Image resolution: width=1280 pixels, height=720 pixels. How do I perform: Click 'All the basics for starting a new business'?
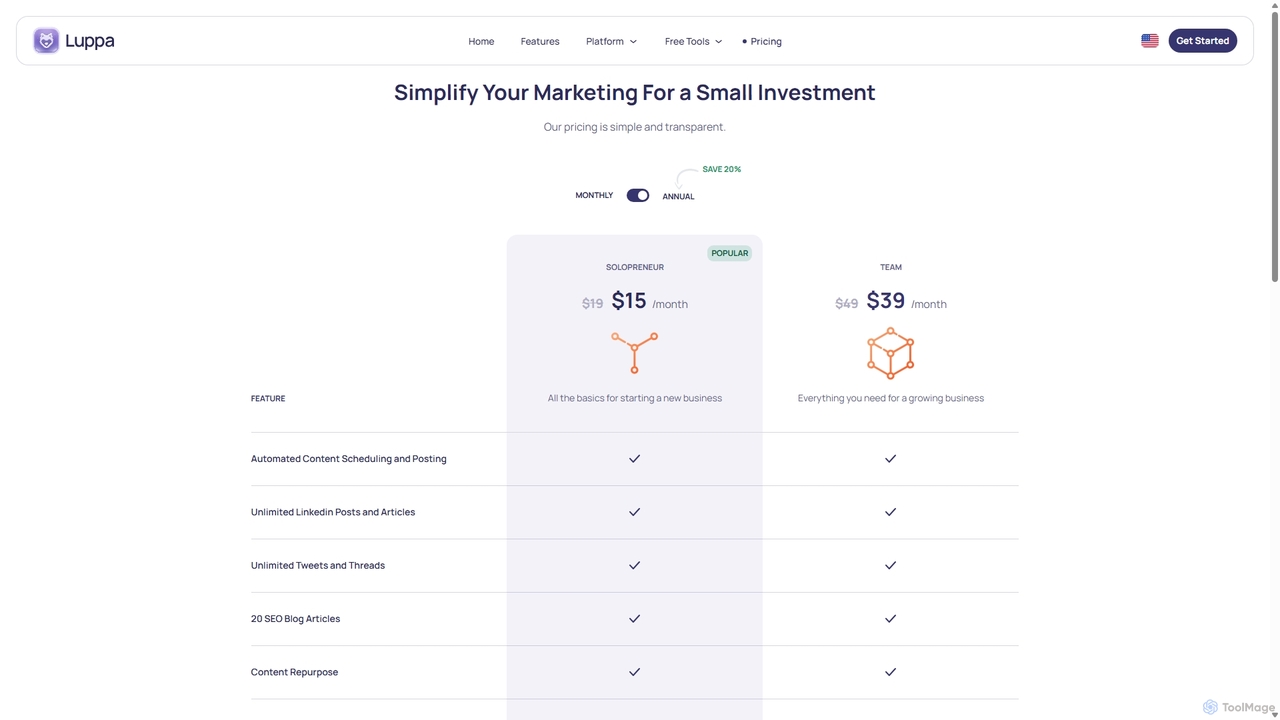click(635, 398)
